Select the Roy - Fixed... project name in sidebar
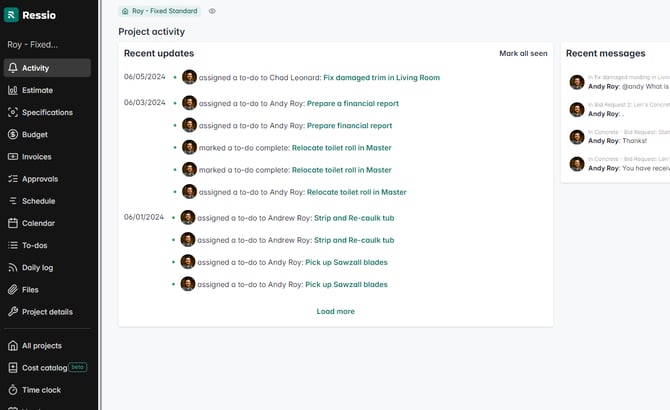The height and width of the screenshot is (410, 670). (32, 44)
